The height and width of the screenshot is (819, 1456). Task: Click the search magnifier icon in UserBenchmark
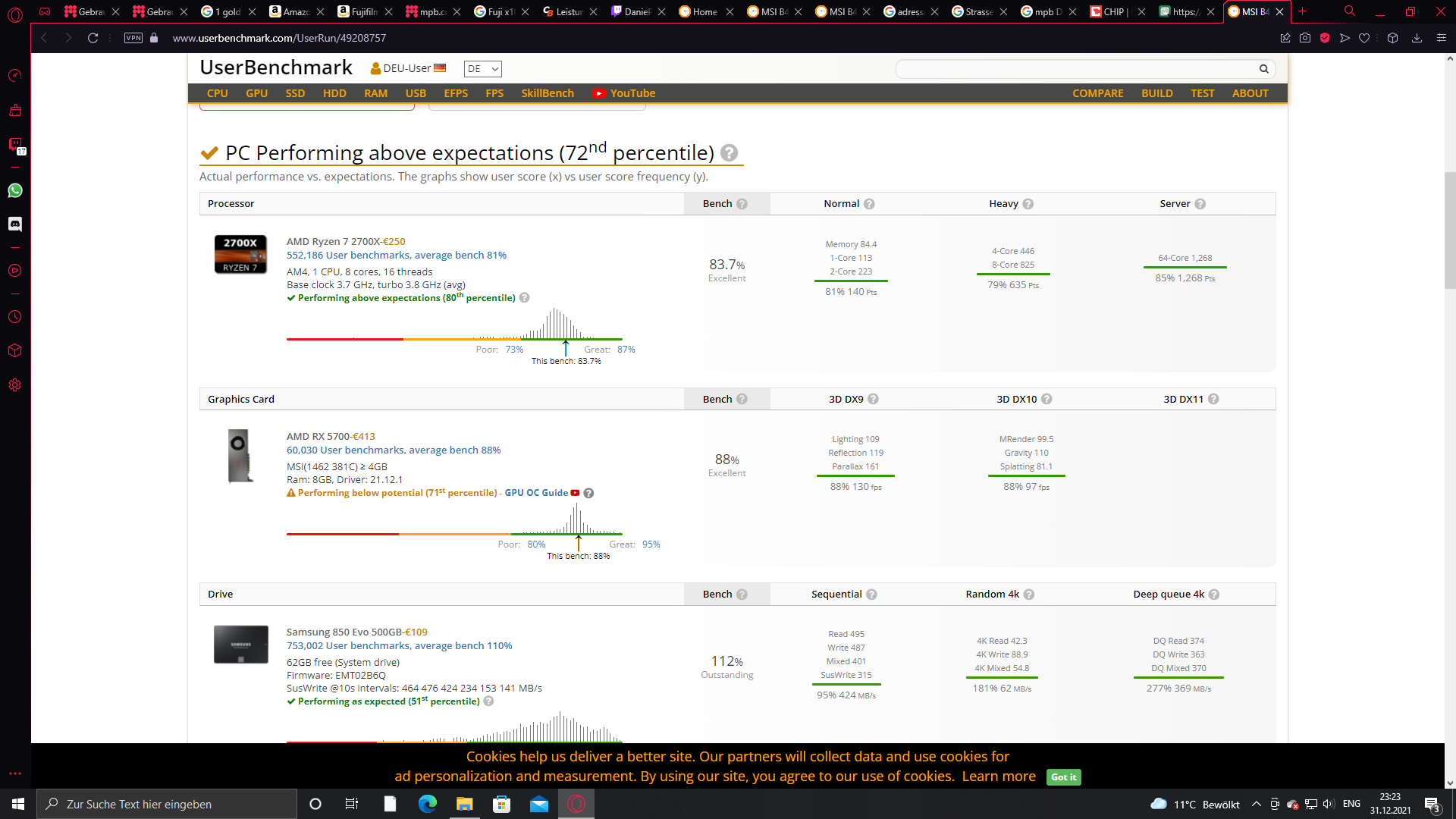point(1264,69)
